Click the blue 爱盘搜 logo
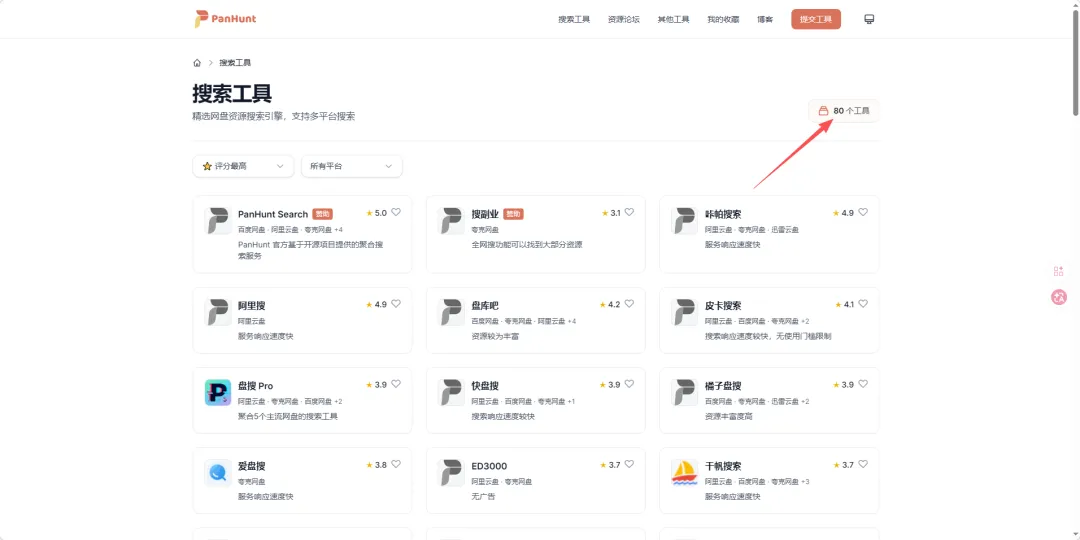Viewport: 1080px width, 540px height. click(218, 472)
